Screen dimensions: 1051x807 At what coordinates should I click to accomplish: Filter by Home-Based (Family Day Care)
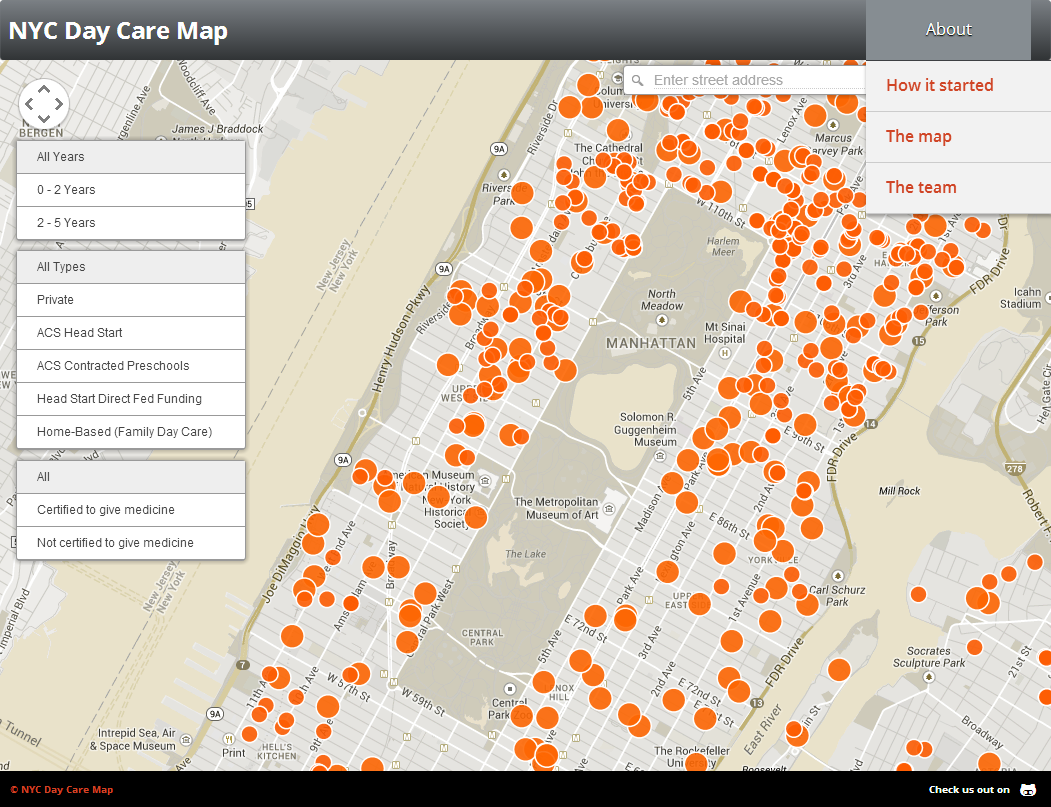coord(131,432)
